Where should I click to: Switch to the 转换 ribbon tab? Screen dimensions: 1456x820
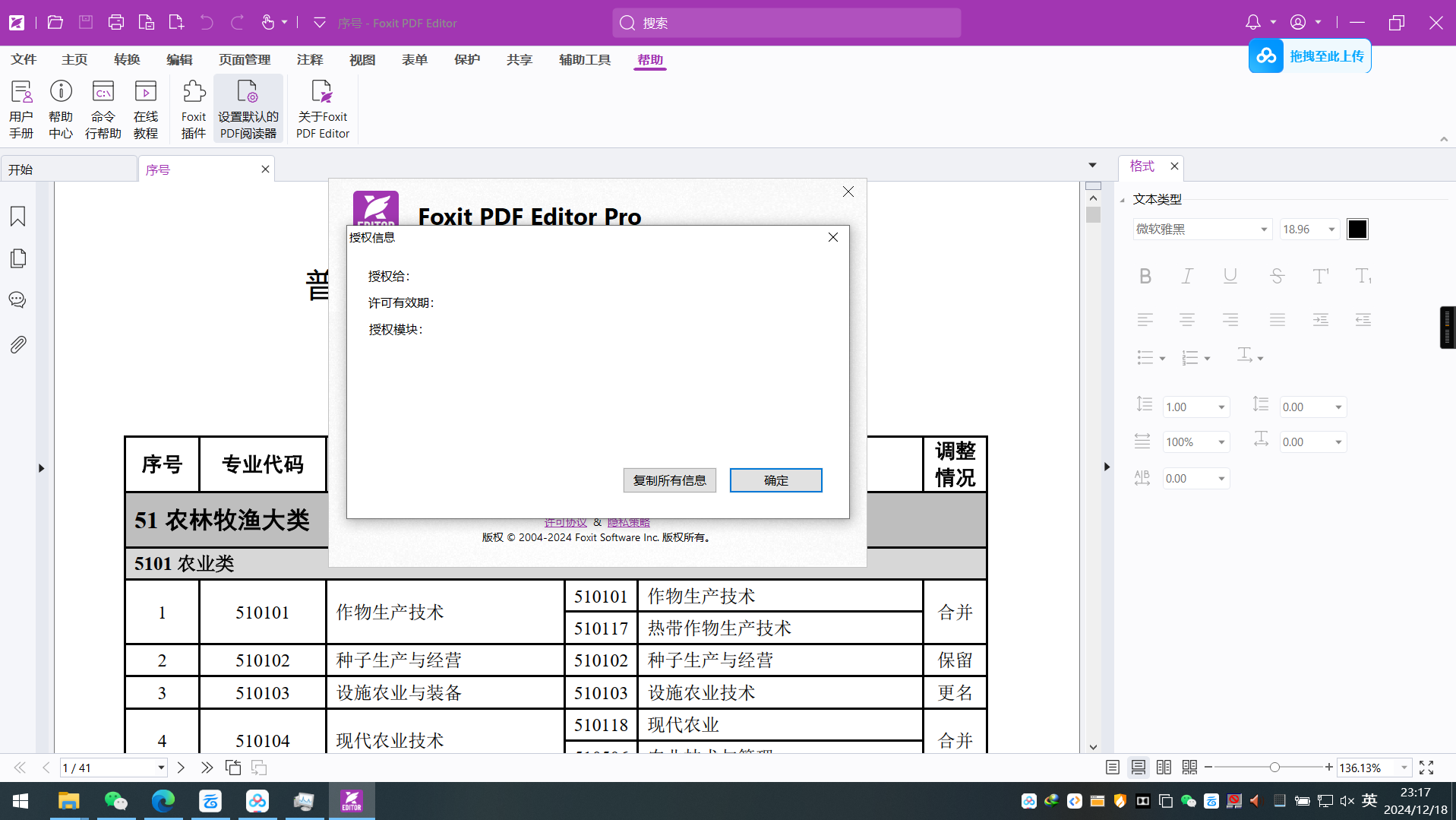click(x=127, y=59)
